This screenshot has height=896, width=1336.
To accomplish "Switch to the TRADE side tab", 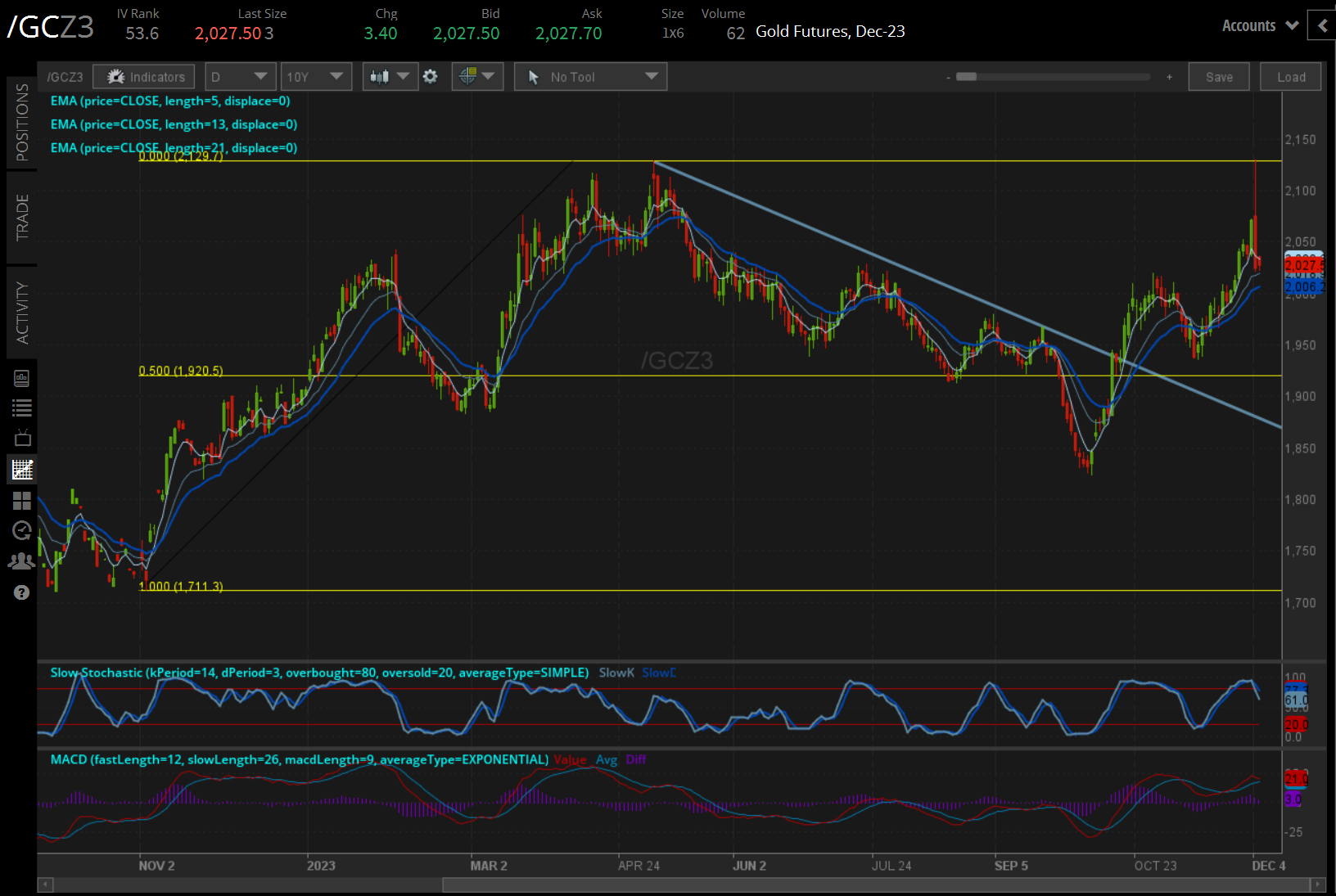I will point(22,218).
